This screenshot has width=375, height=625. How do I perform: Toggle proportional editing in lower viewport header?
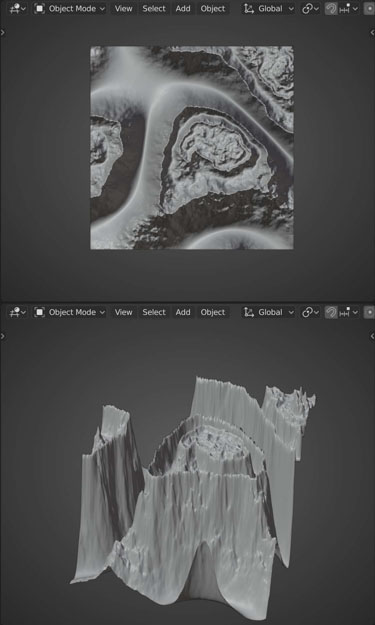[x=369, y=312]
